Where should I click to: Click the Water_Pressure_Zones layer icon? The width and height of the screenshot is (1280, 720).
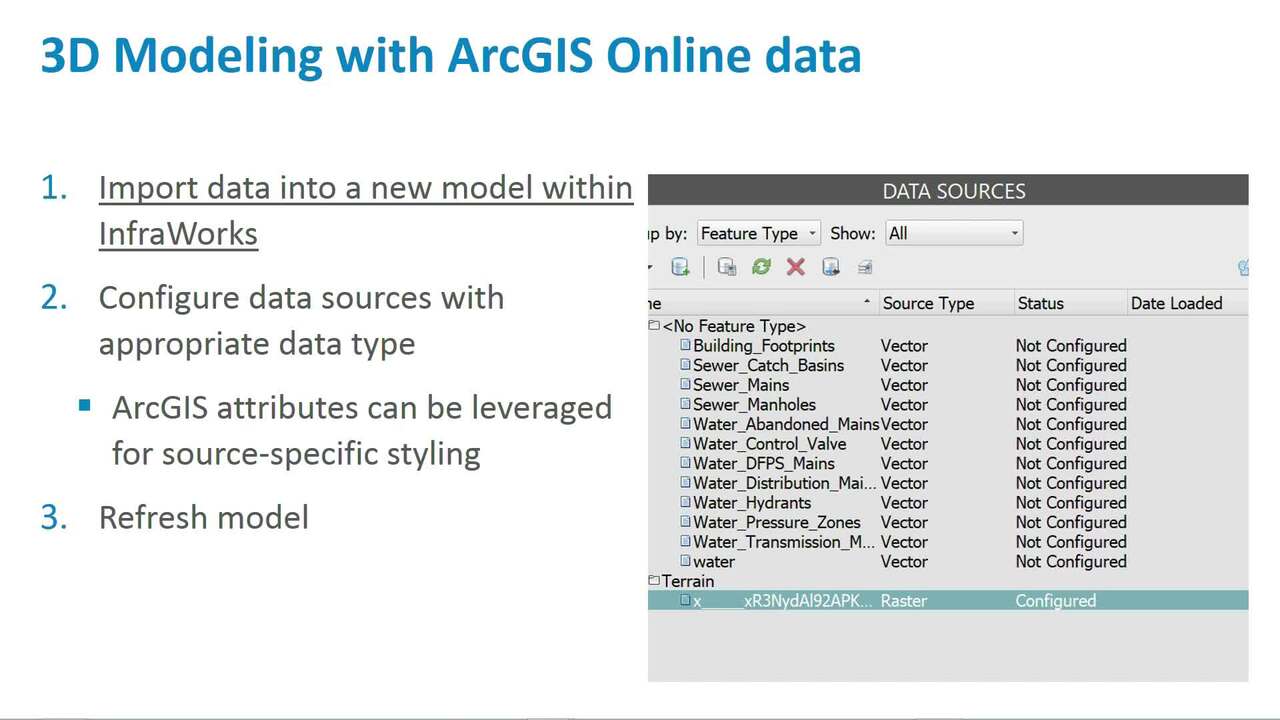(x=685, y=522)
